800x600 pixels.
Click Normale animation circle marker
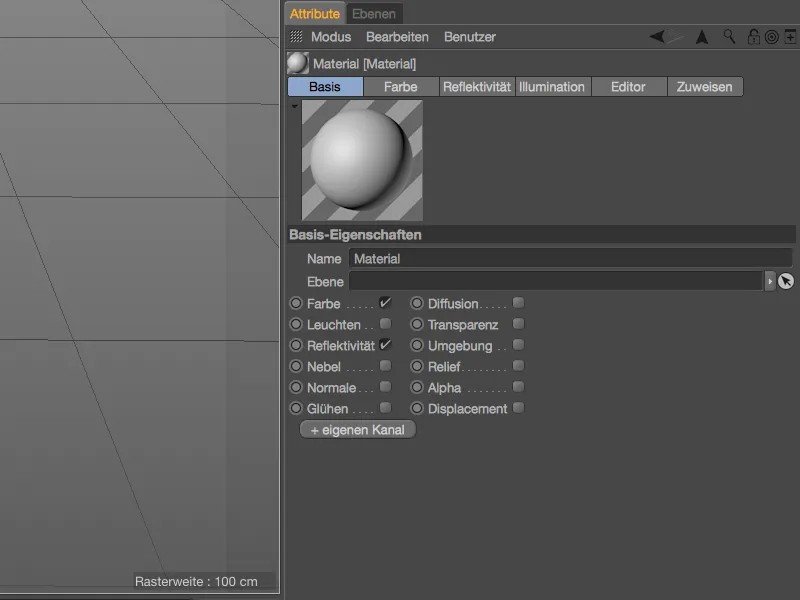[296, 387]
